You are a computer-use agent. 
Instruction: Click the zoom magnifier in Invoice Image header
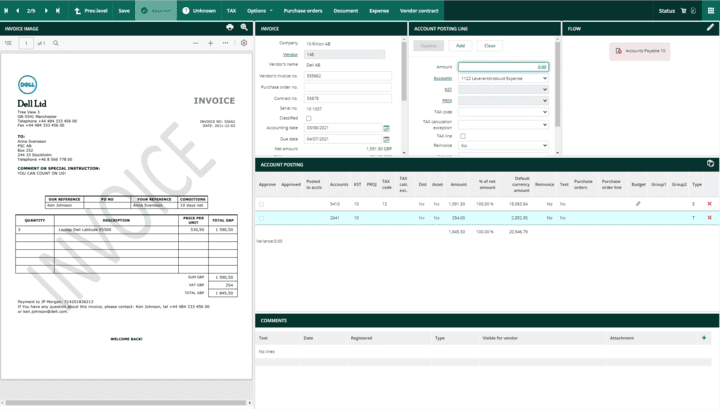[242, 28]
